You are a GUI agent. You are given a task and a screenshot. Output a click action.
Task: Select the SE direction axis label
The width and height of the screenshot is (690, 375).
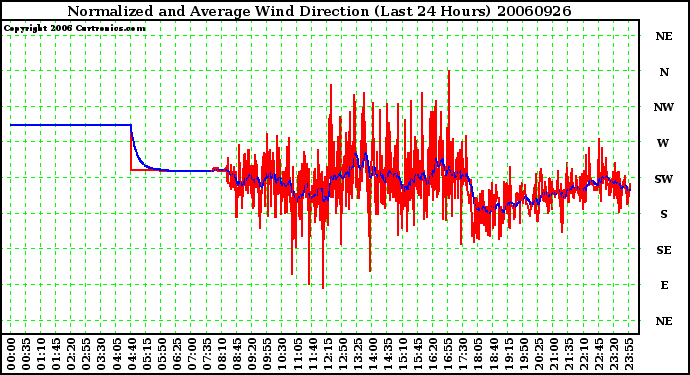664,250
